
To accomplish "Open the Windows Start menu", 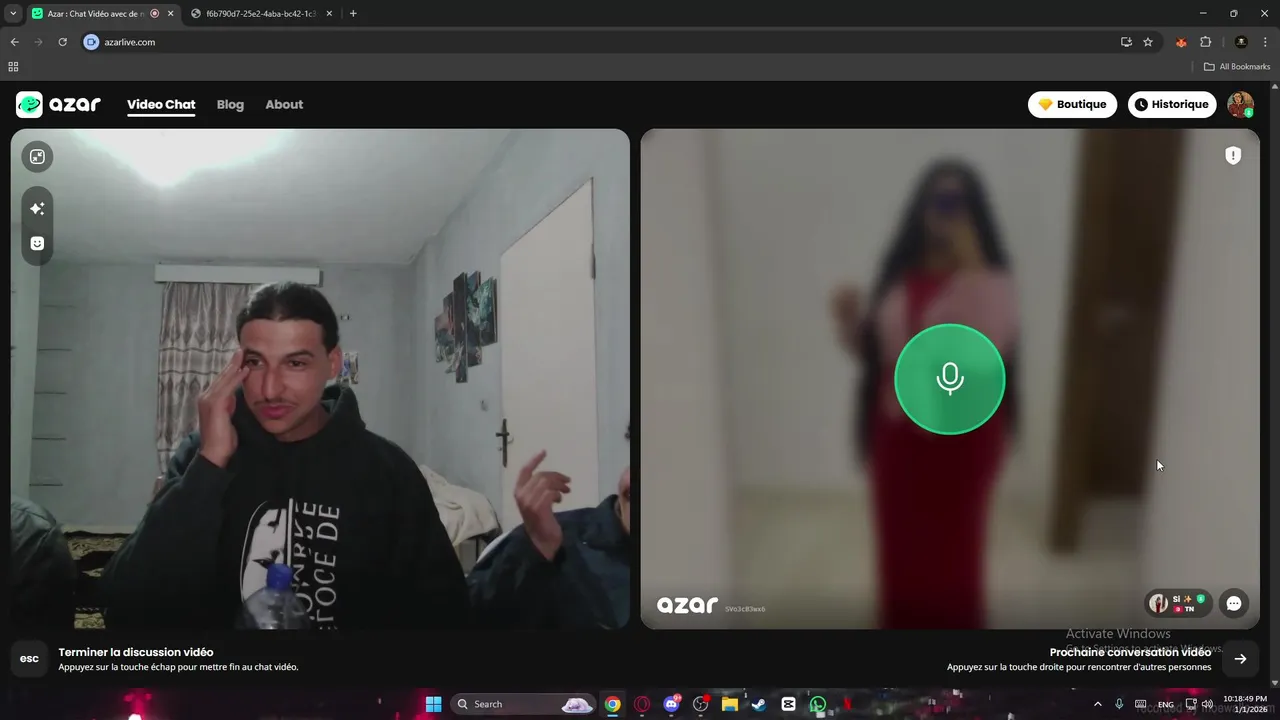I will [433, 704].
